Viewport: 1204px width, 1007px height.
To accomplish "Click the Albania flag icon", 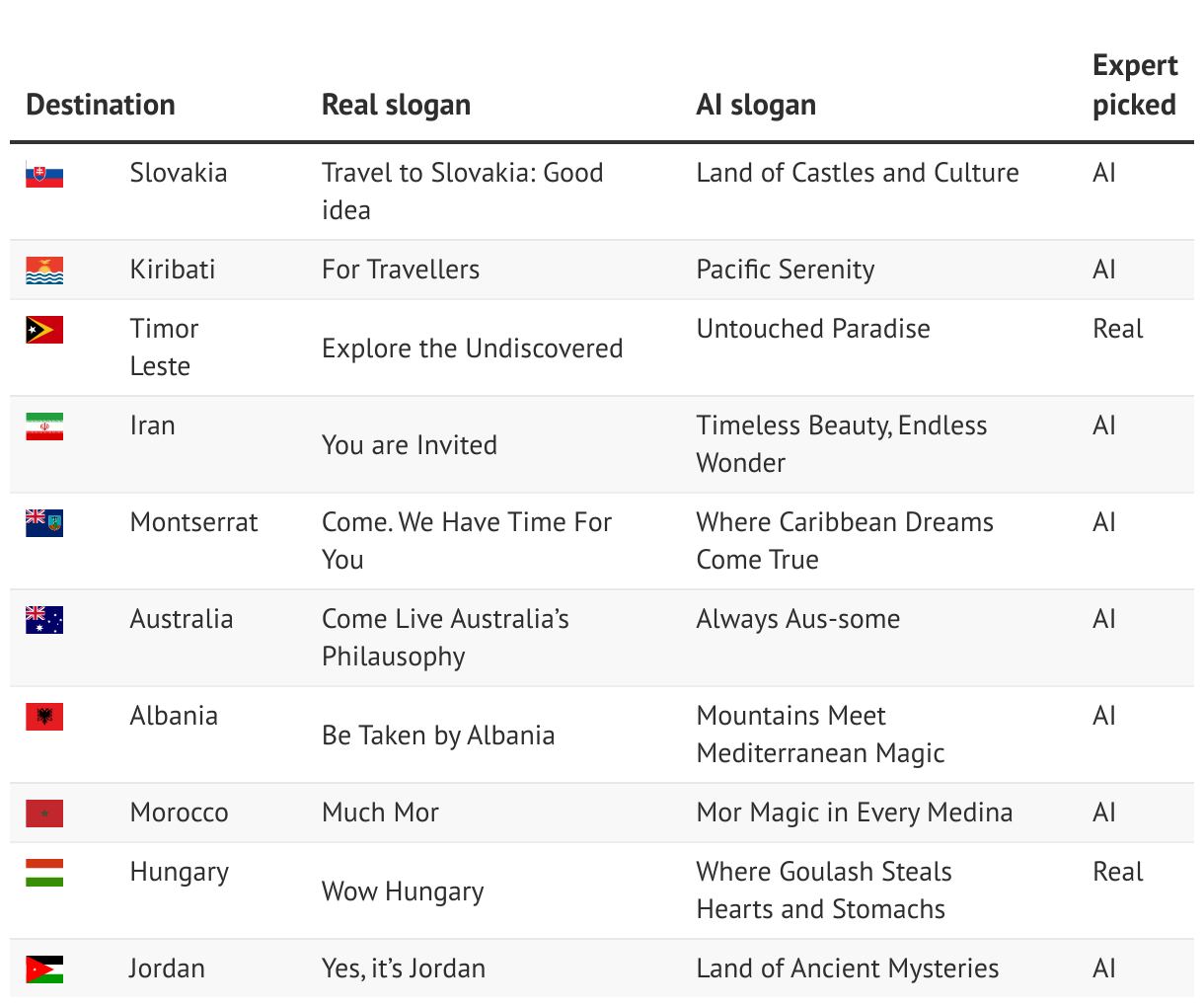I will coord(44,717).
